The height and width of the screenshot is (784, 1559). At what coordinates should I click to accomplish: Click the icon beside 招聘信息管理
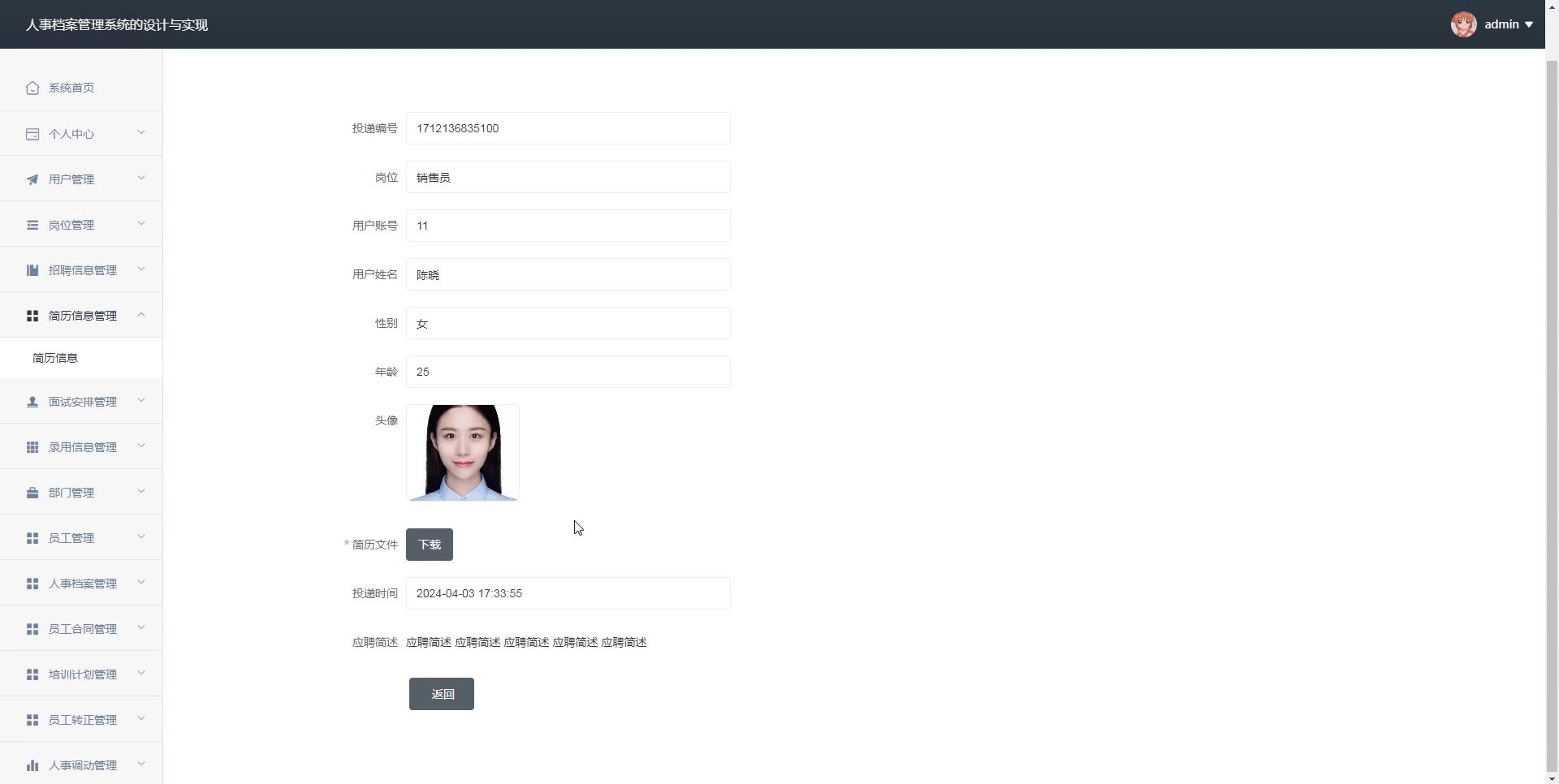pos(32,270)
